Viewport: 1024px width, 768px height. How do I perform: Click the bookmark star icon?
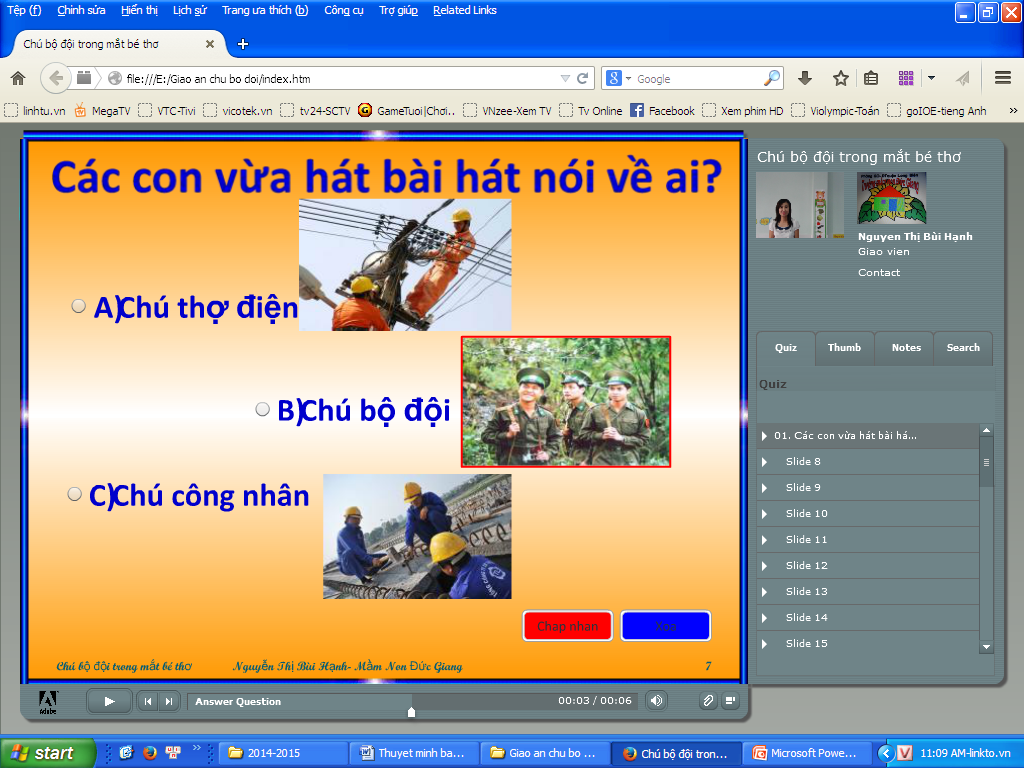click(x=840, y=78)
